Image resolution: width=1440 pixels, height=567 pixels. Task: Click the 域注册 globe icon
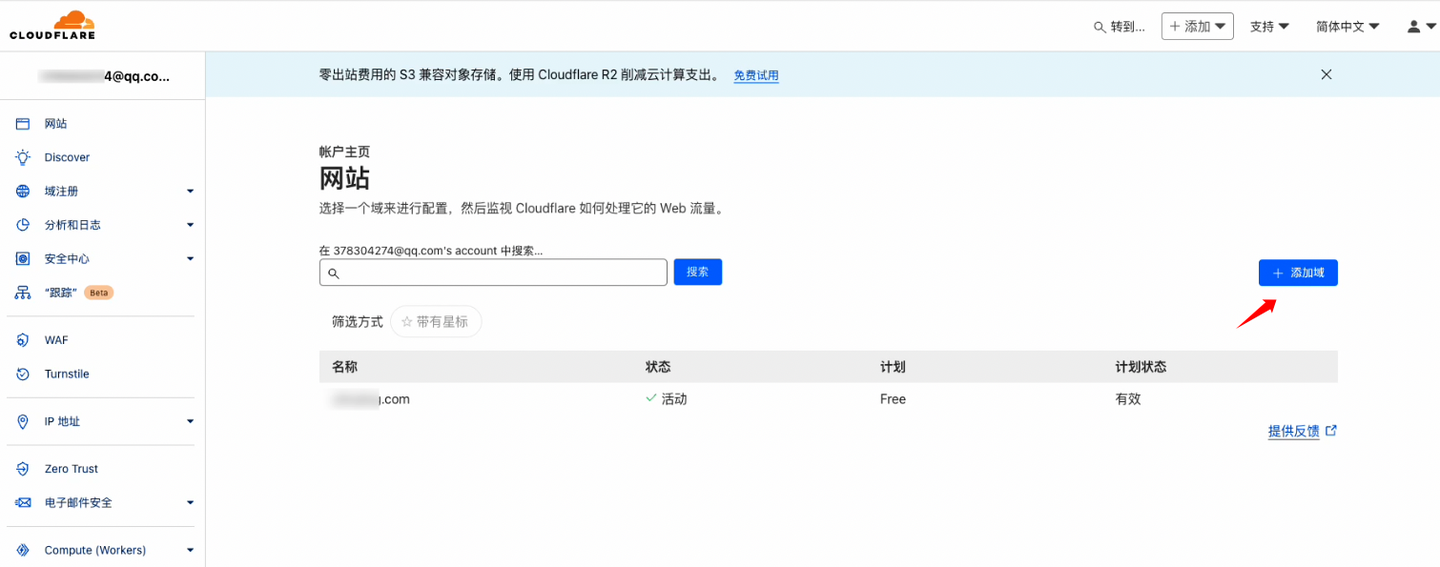(x=23, y=191)
